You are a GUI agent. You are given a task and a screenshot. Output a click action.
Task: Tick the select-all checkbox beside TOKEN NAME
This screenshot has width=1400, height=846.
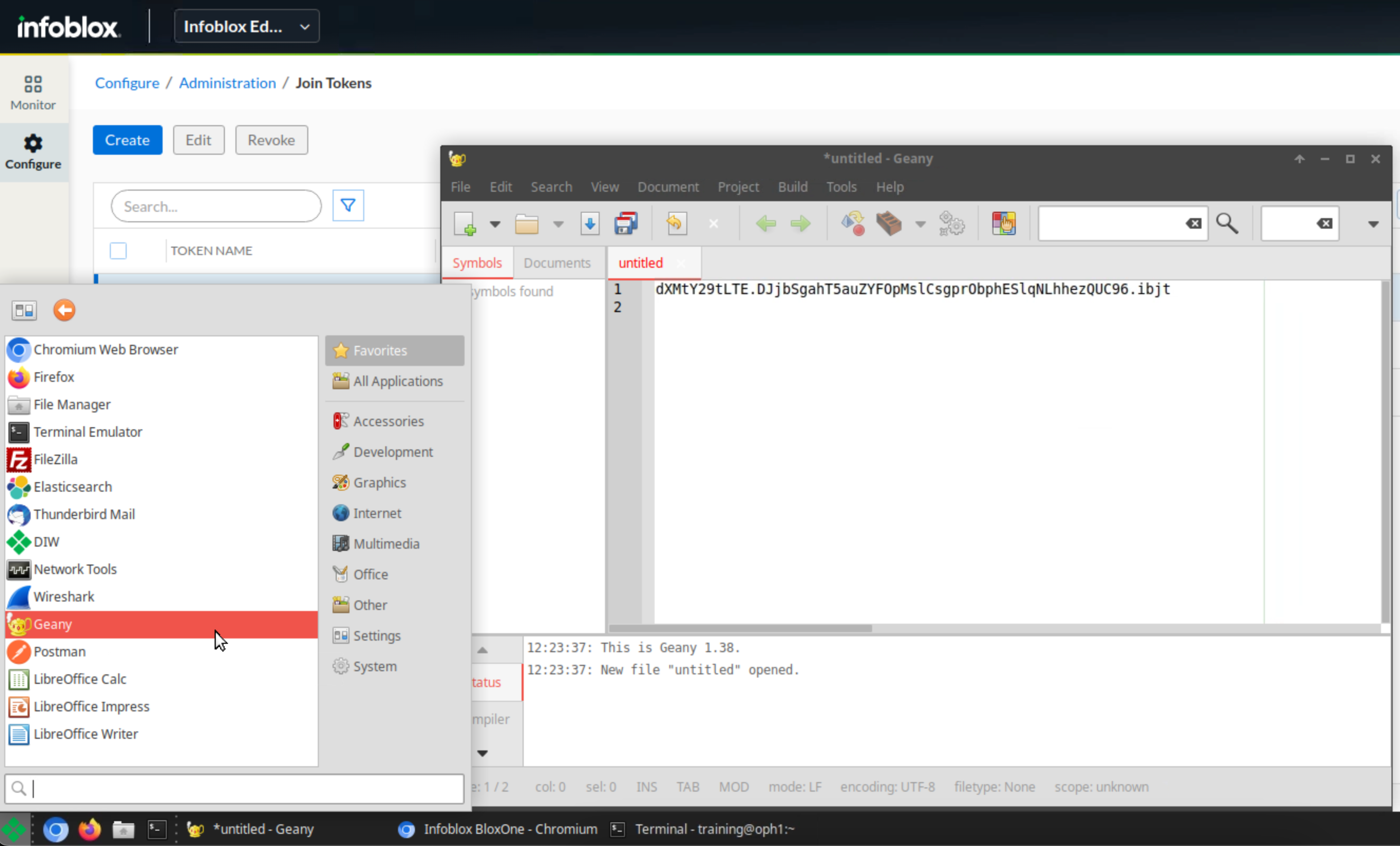(118, 251)
